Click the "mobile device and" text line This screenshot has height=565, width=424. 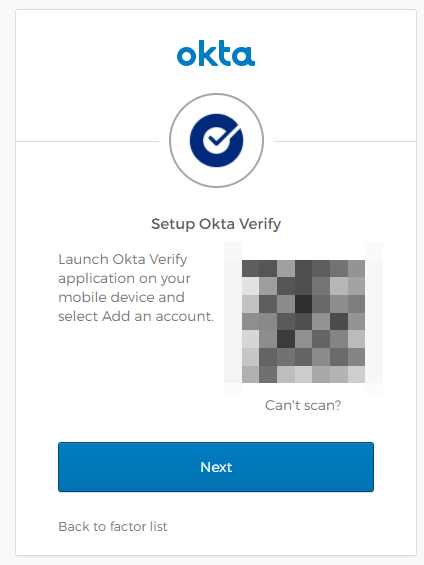pos(121,297)
